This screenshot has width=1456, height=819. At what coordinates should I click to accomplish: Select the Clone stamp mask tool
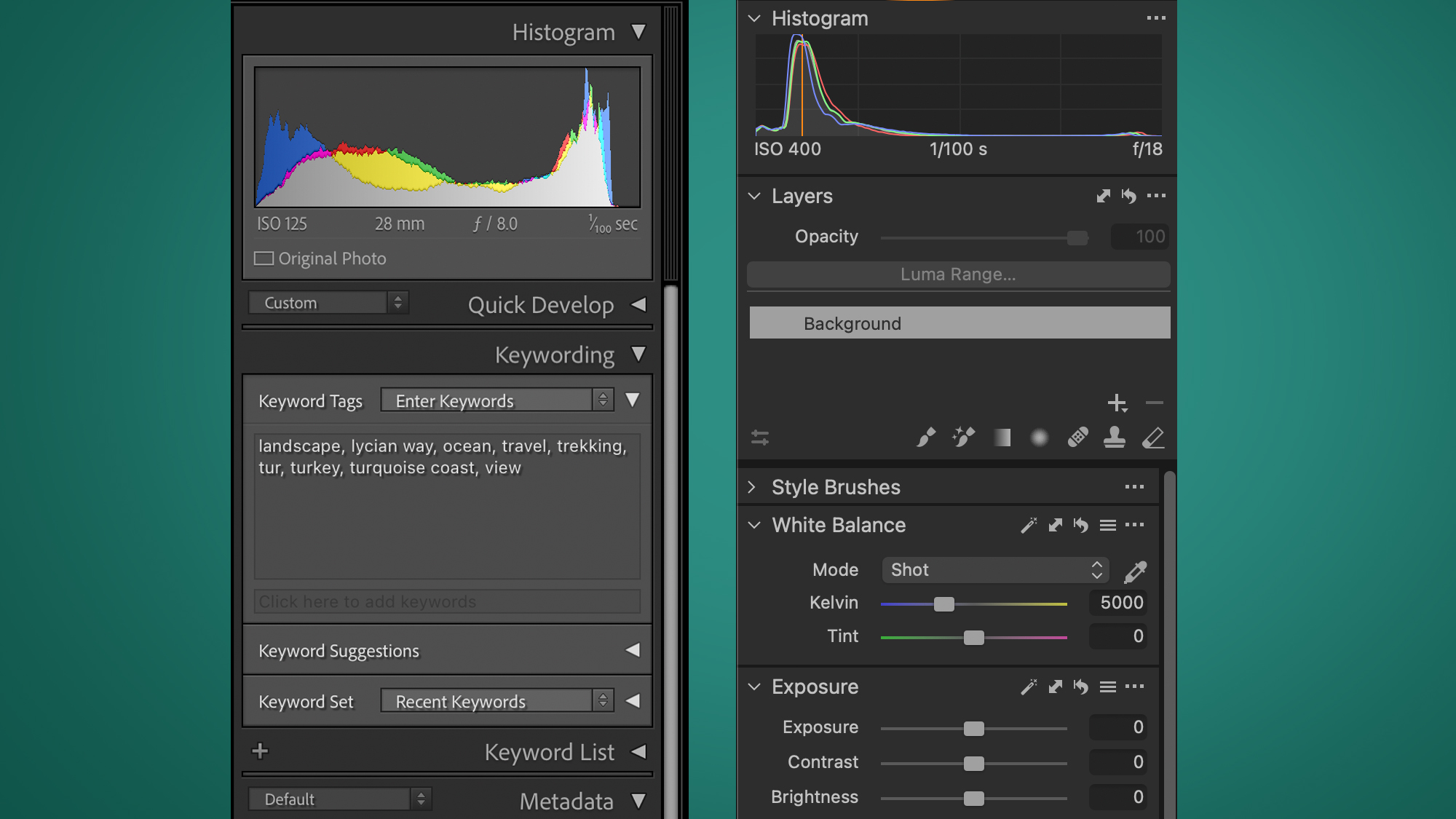[x=1115, y=438]
